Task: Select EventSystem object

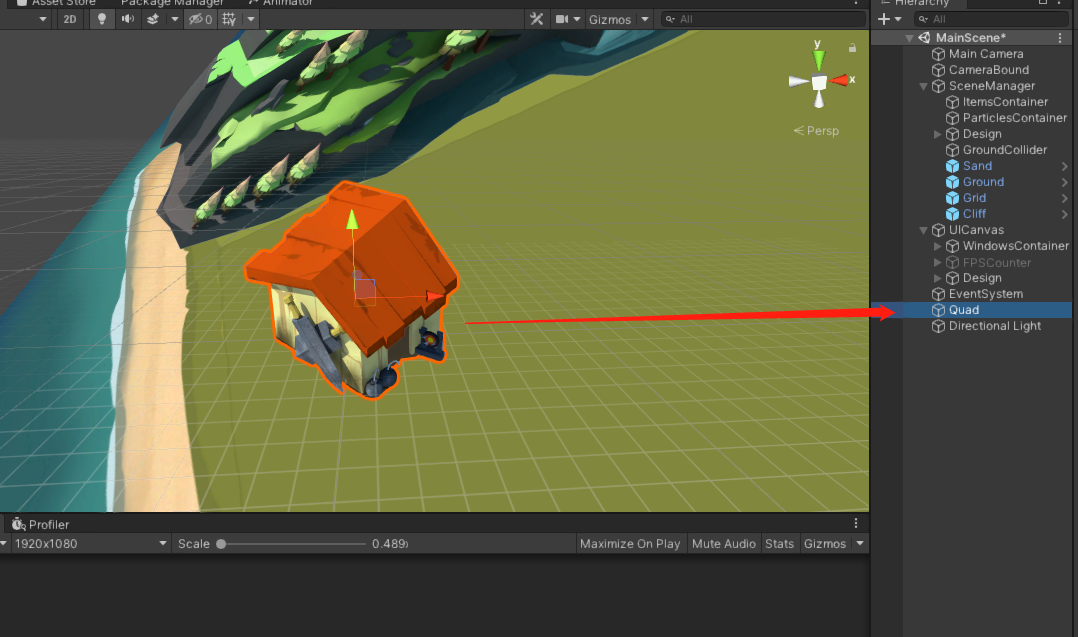Action: point(986,294)
